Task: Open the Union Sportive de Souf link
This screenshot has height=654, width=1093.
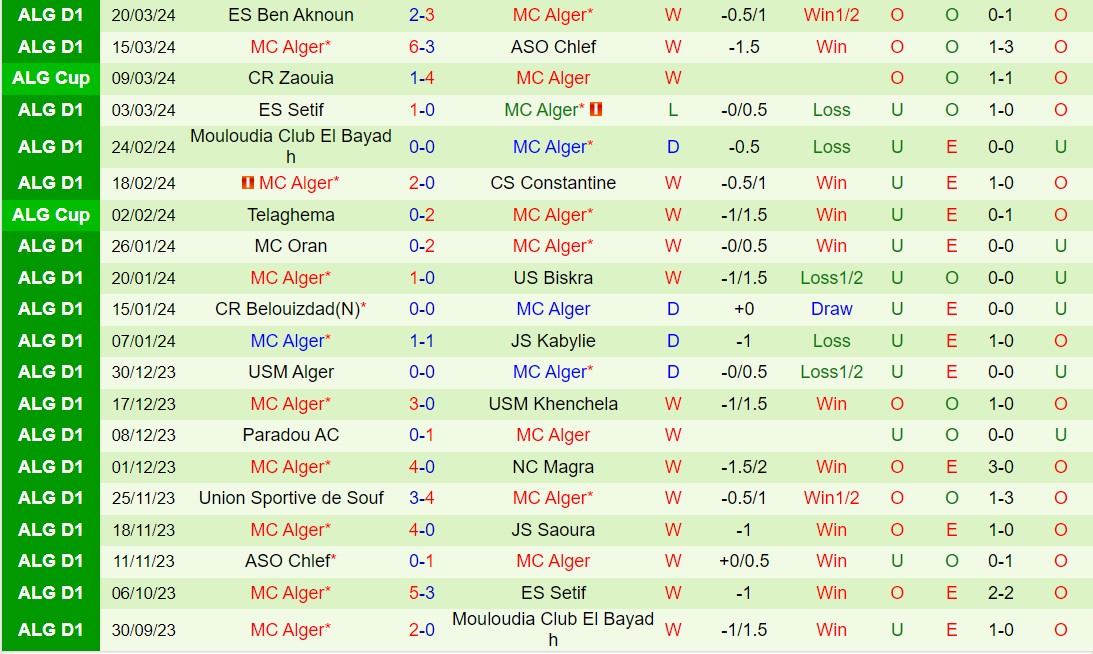Action: pyautogui.click(x=291, y=498)
